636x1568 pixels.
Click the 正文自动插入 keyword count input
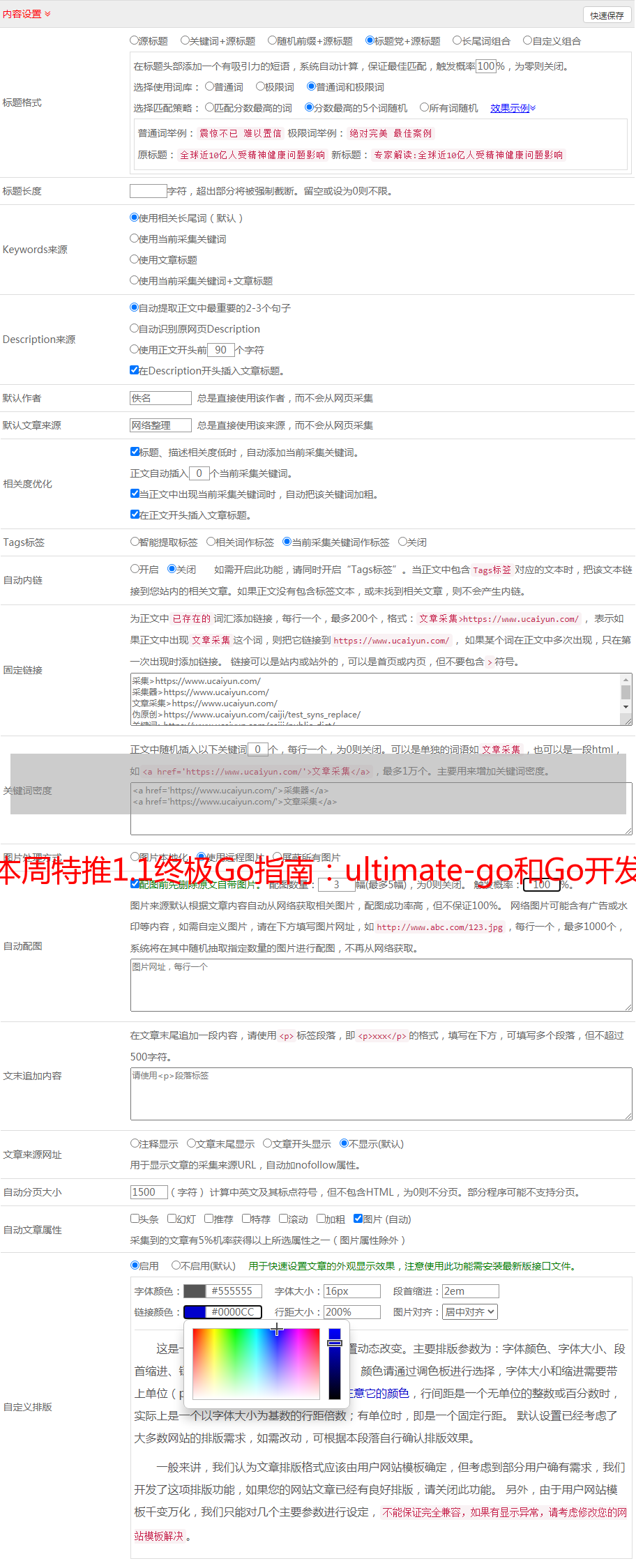[199, 473]
